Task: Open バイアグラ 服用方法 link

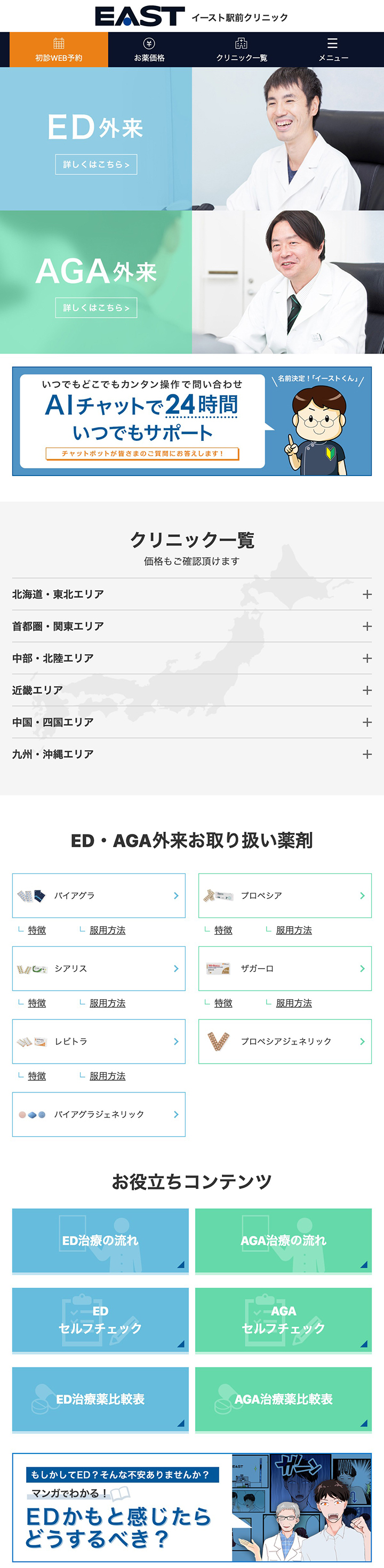Action: coord(107,930)
